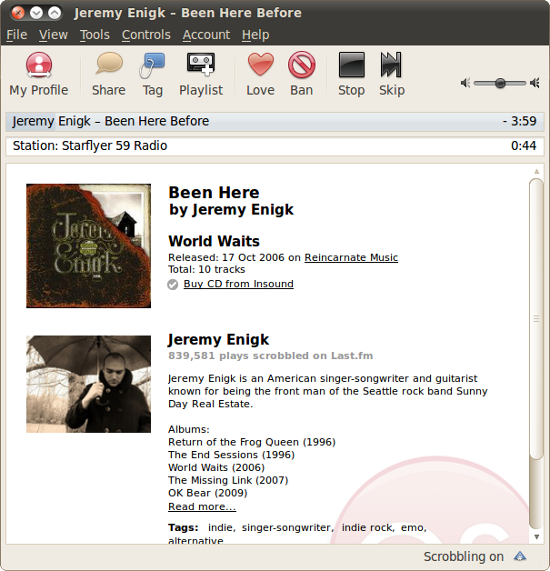
Task: Click the 'Been Here' track title heading
Action: tap(214, 192)
